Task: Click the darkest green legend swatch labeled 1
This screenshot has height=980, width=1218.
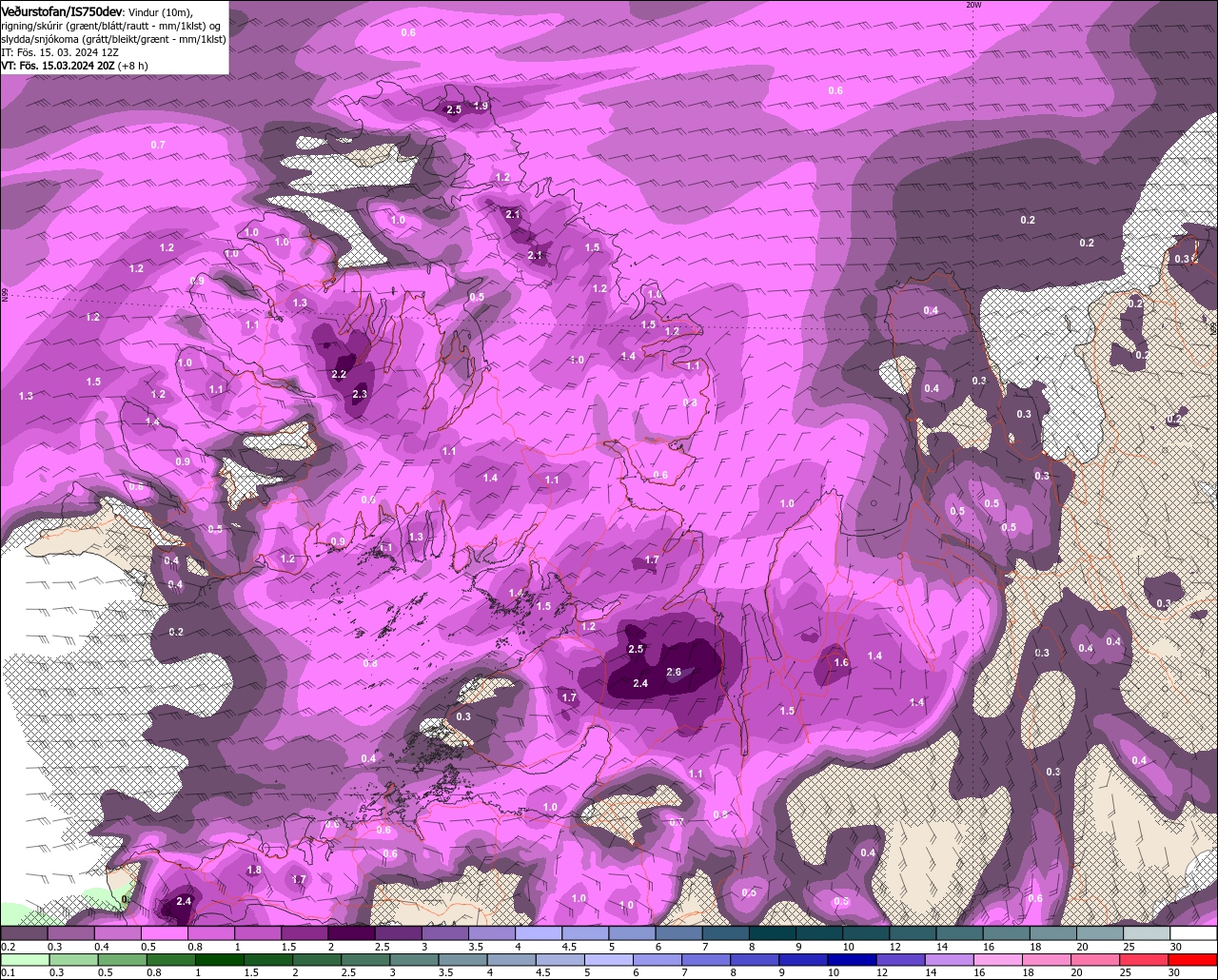Action: tap(219, 959)
